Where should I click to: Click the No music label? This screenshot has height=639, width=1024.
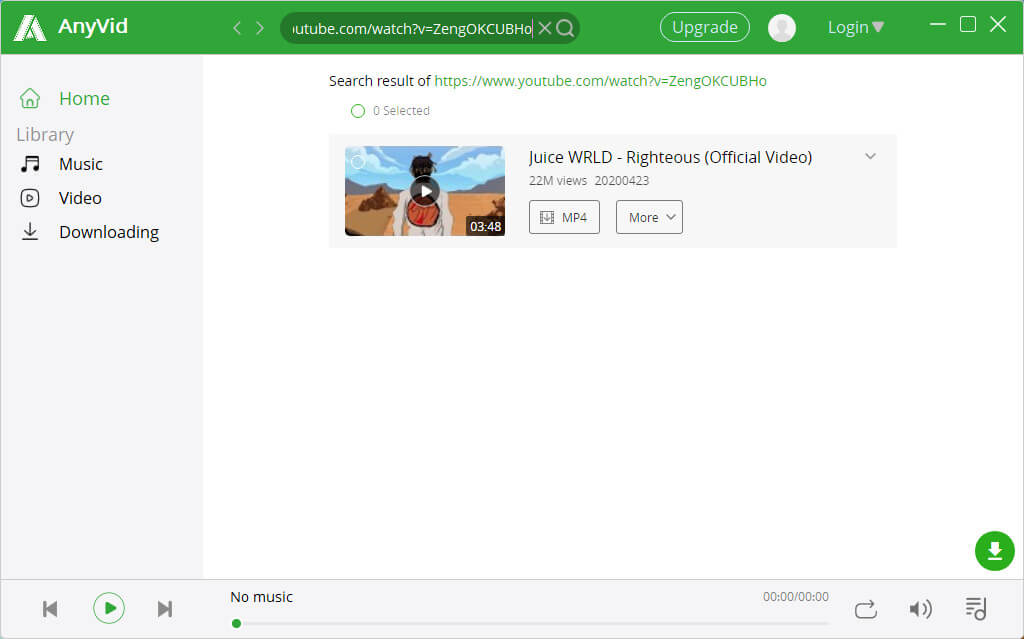point(261,597)
